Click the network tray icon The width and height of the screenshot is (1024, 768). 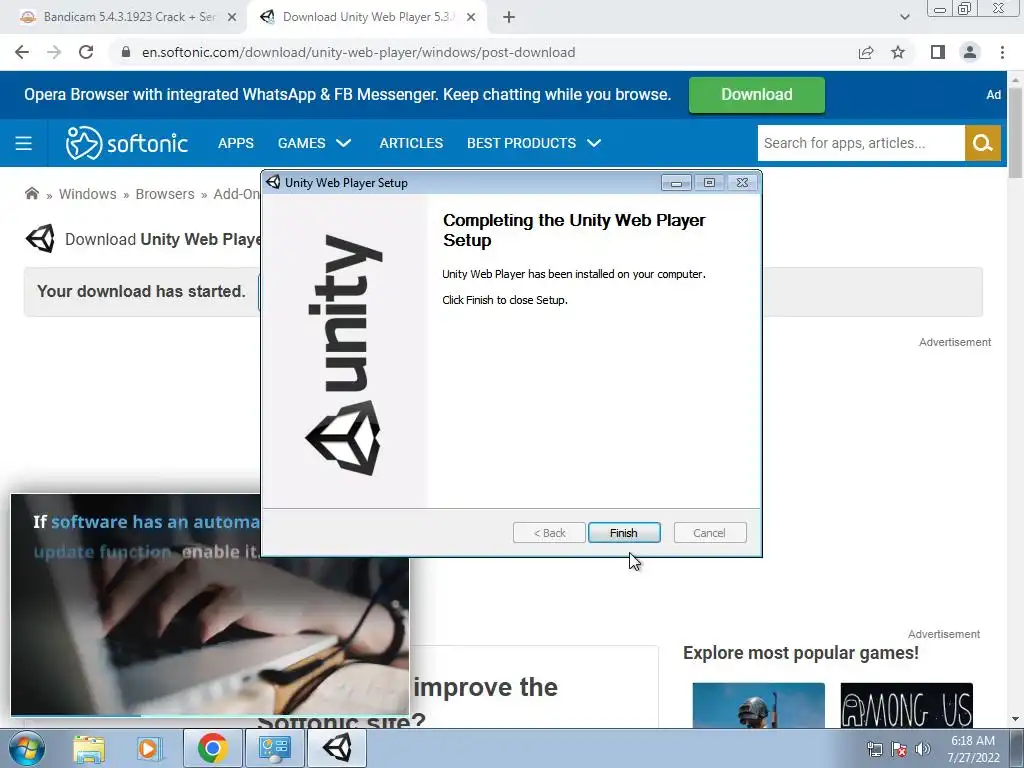pyautogui.click(x=874, y=749)
